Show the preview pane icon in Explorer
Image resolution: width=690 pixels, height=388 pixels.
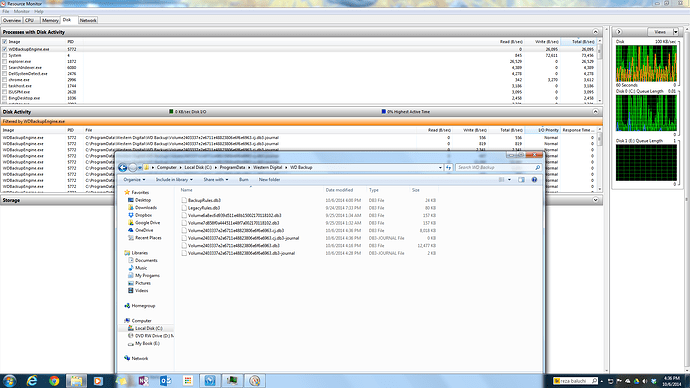(x=521, y=180)
